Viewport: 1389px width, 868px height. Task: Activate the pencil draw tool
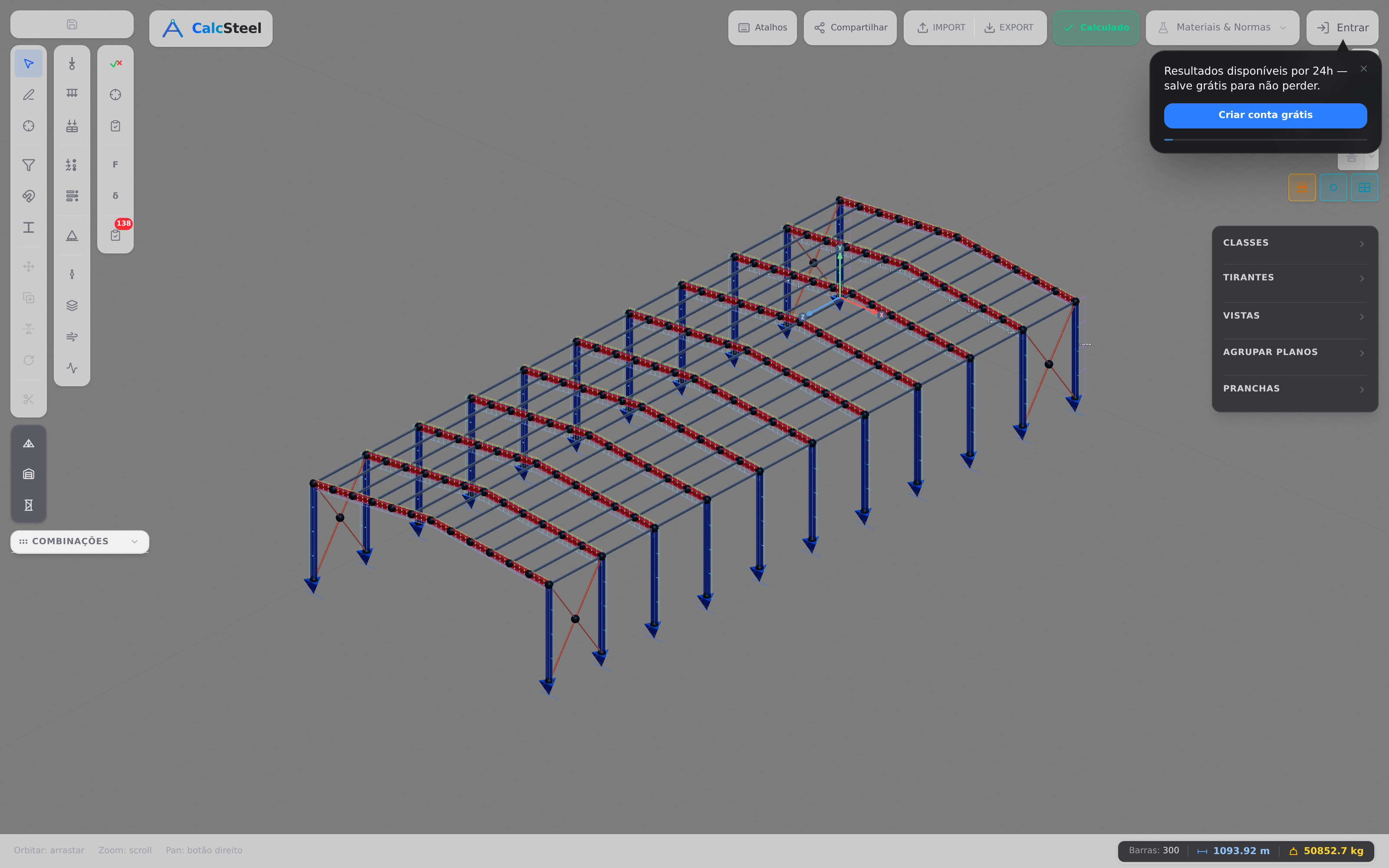tap(28, 95)
